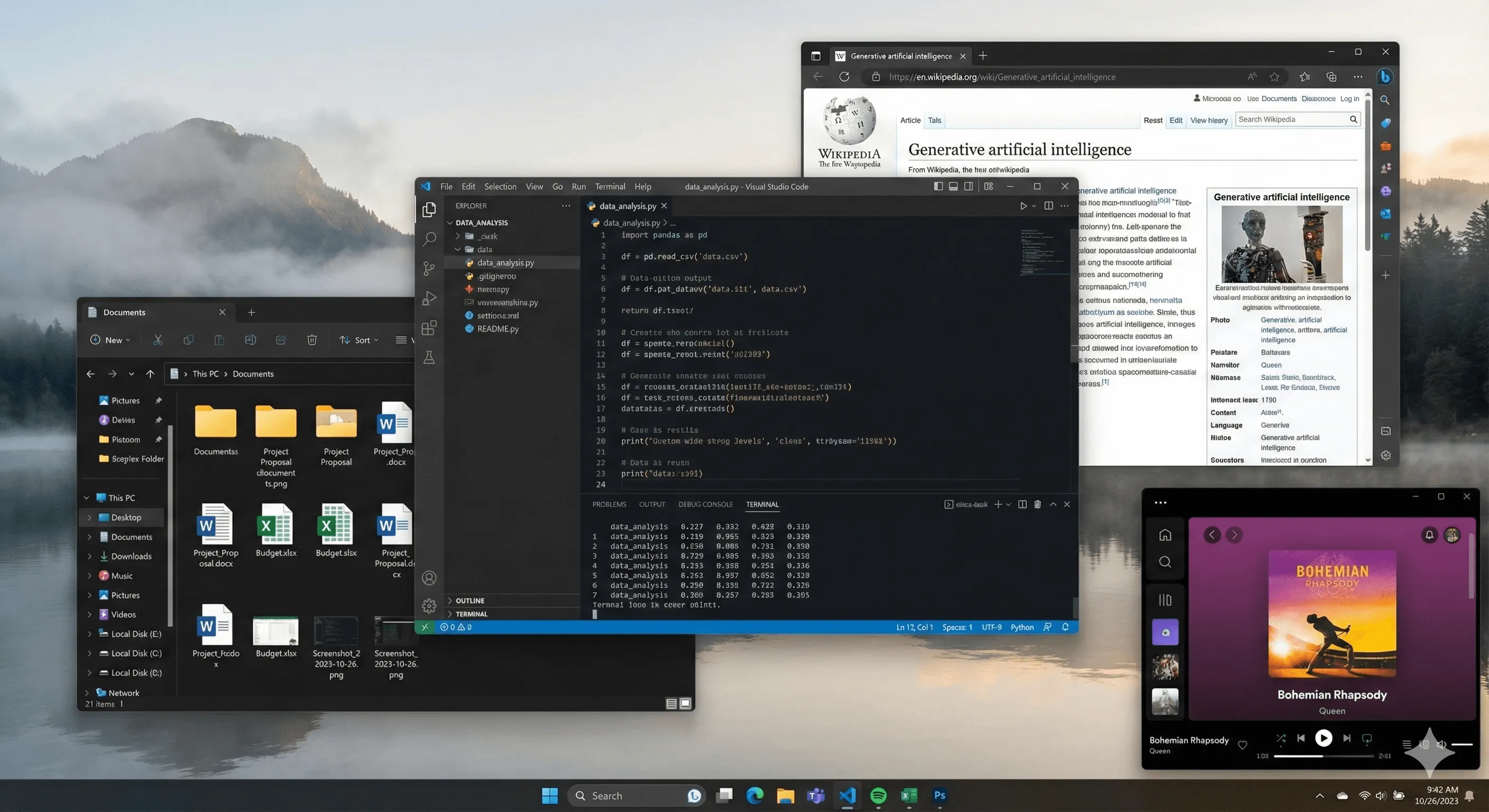Toggle the VS Code primary sidebar layout icon
The height and width of the screenshot is (812, 1489).
pos(938,186)
